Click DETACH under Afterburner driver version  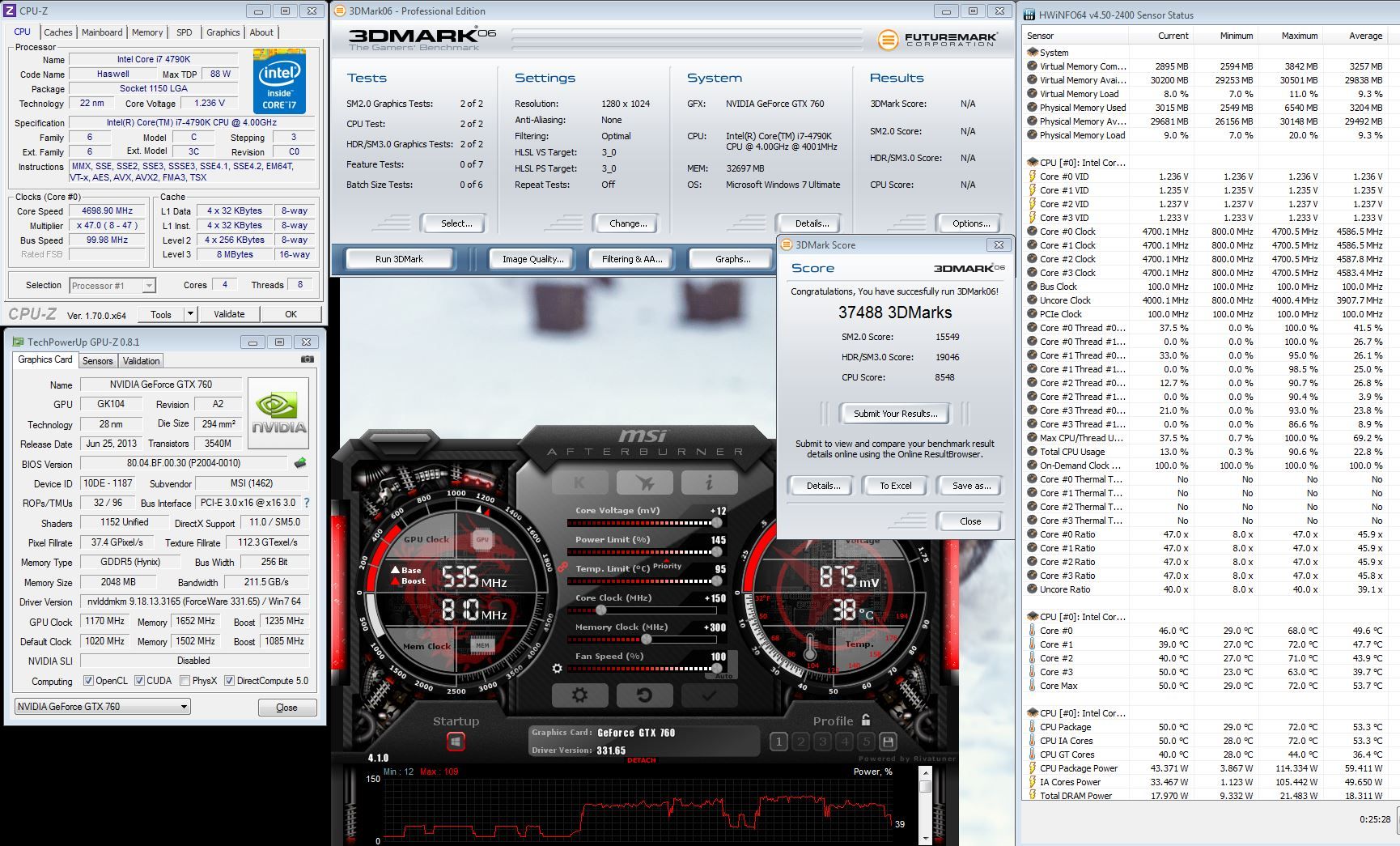641,760
